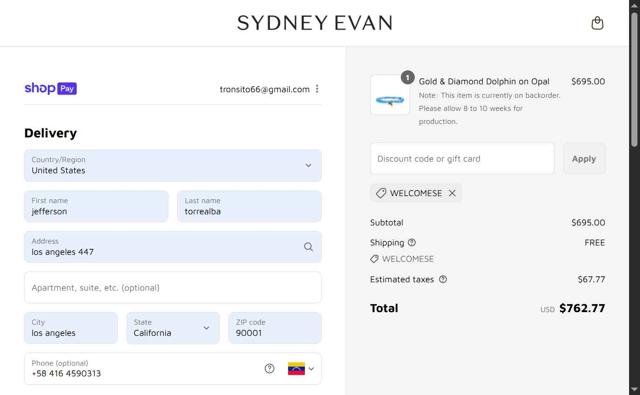Click the tronsito66@gmail.com email text
The width and height of the screenshot is (640, 395).
pos(264,89)
